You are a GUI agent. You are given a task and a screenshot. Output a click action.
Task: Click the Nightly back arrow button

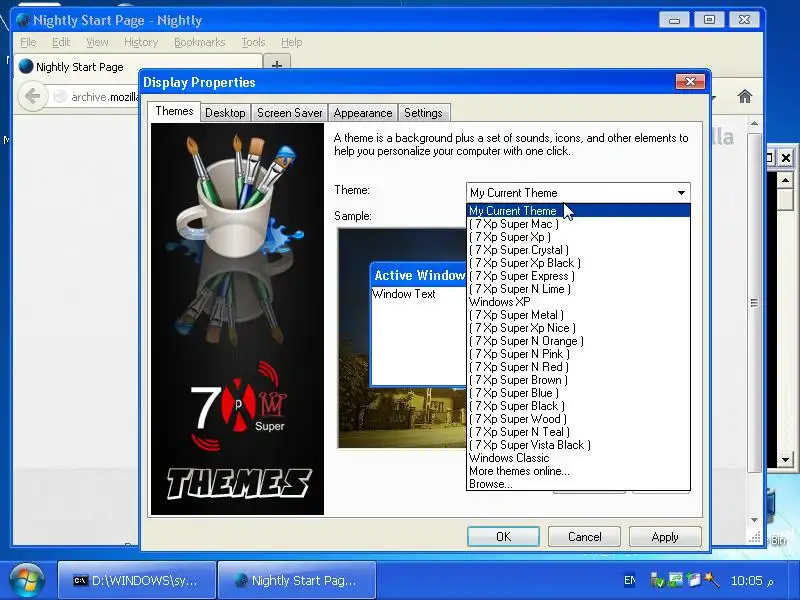click(32, 96)
